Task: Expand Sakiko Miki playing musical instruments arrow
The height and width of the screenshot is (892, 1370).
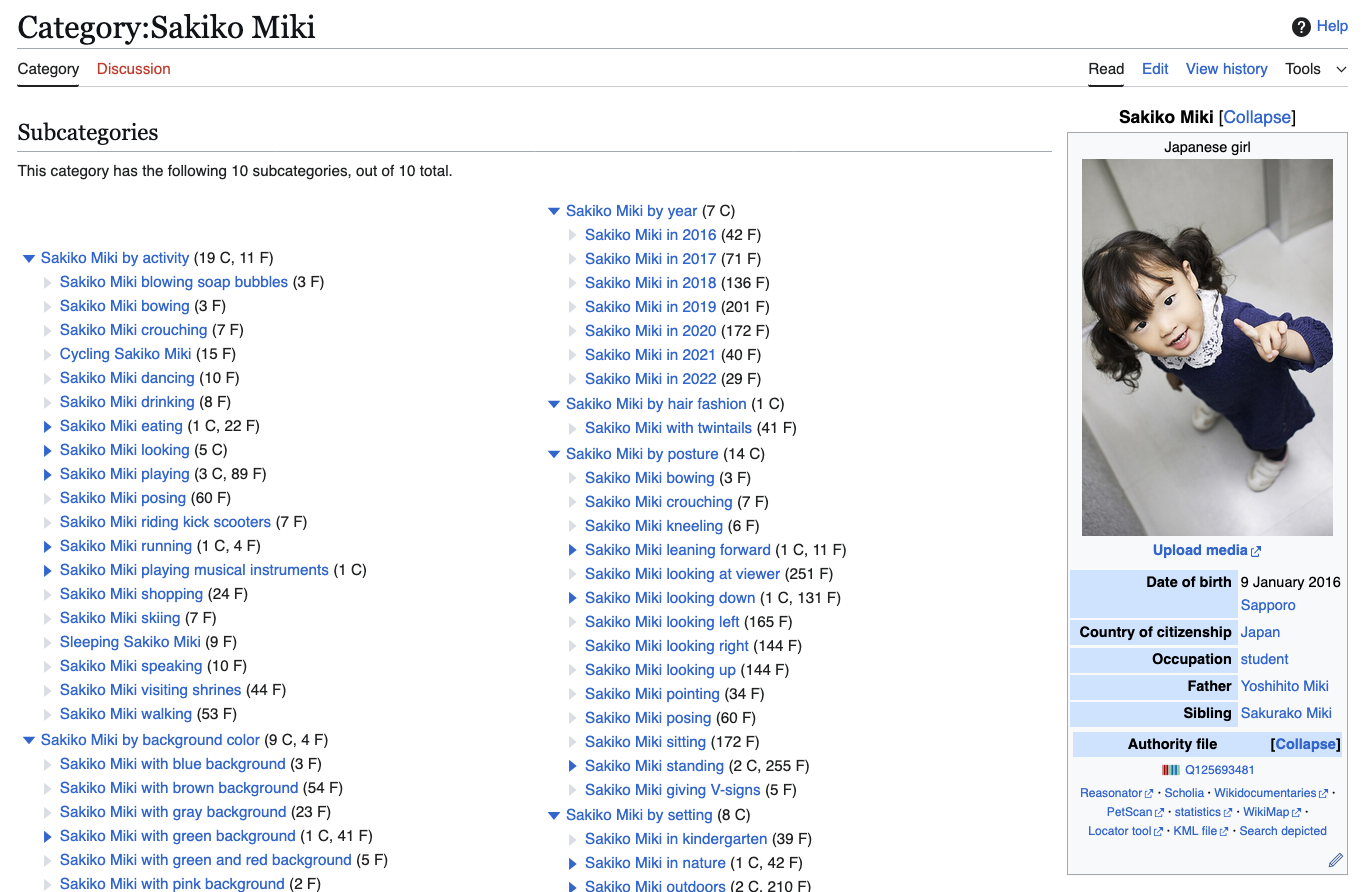Action: point(48,570)
